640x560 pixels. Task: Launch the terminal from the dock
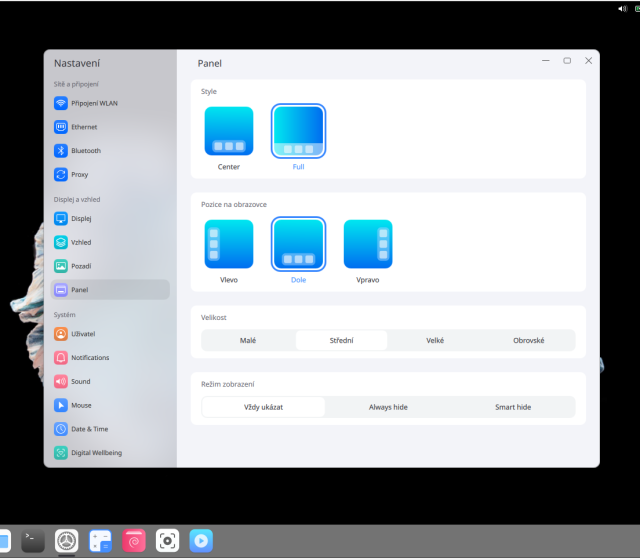(x=33, y=541)
